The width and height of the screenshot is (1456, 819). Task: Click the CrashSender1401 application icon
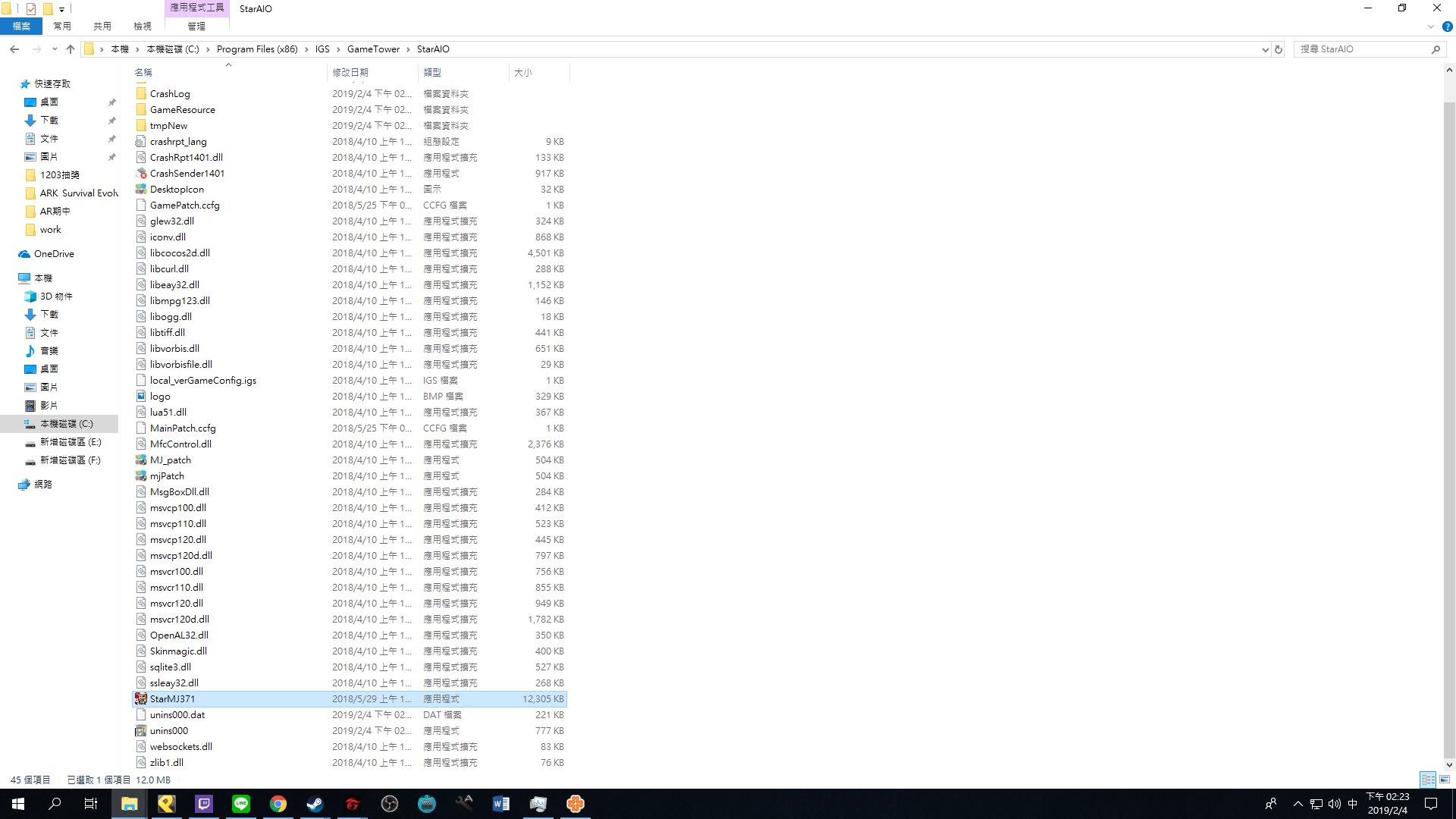pyautogui.click(x=141, y=173)
